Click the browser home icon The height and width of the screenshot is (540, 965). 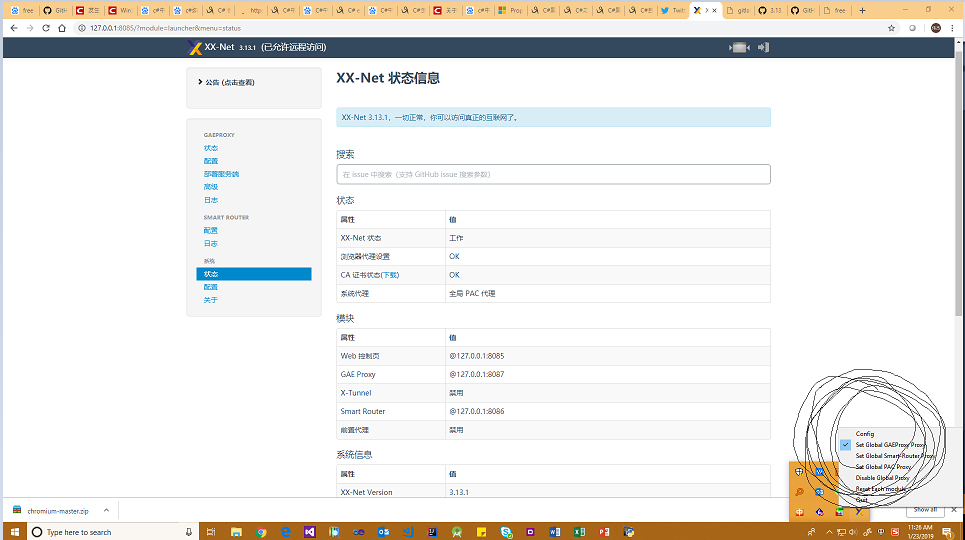[x=62, y=28]
